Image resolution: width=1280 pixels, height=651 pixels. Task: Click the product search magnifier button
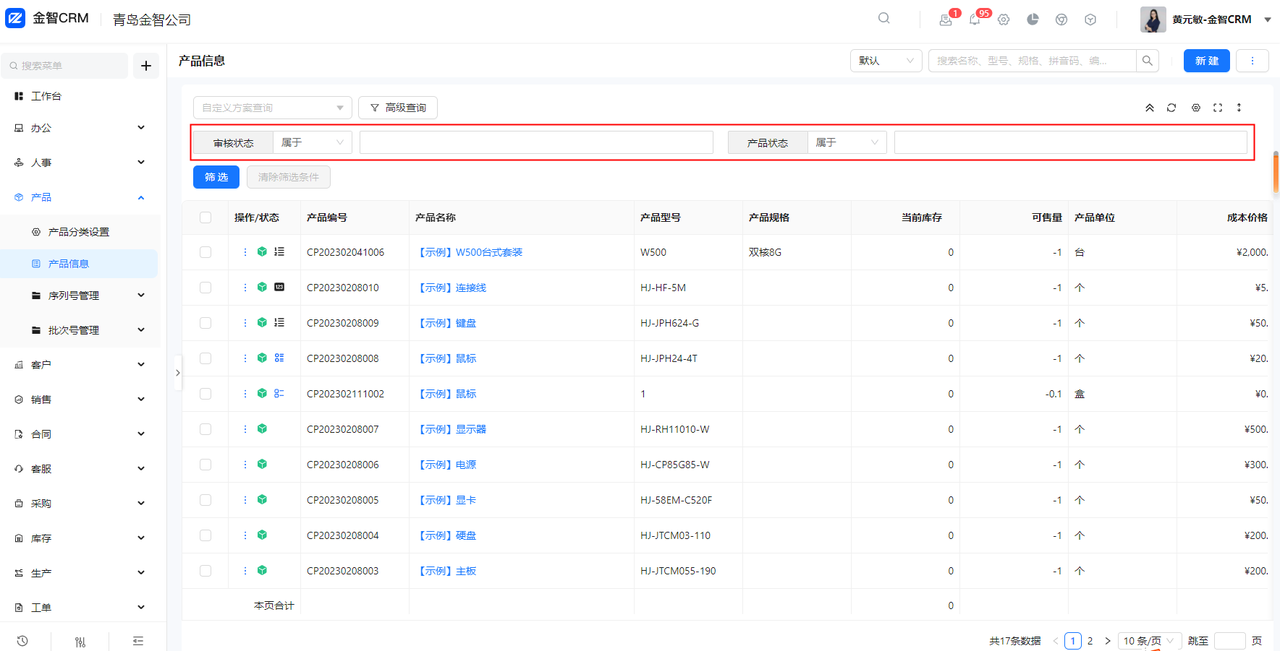click(1149, 60)
